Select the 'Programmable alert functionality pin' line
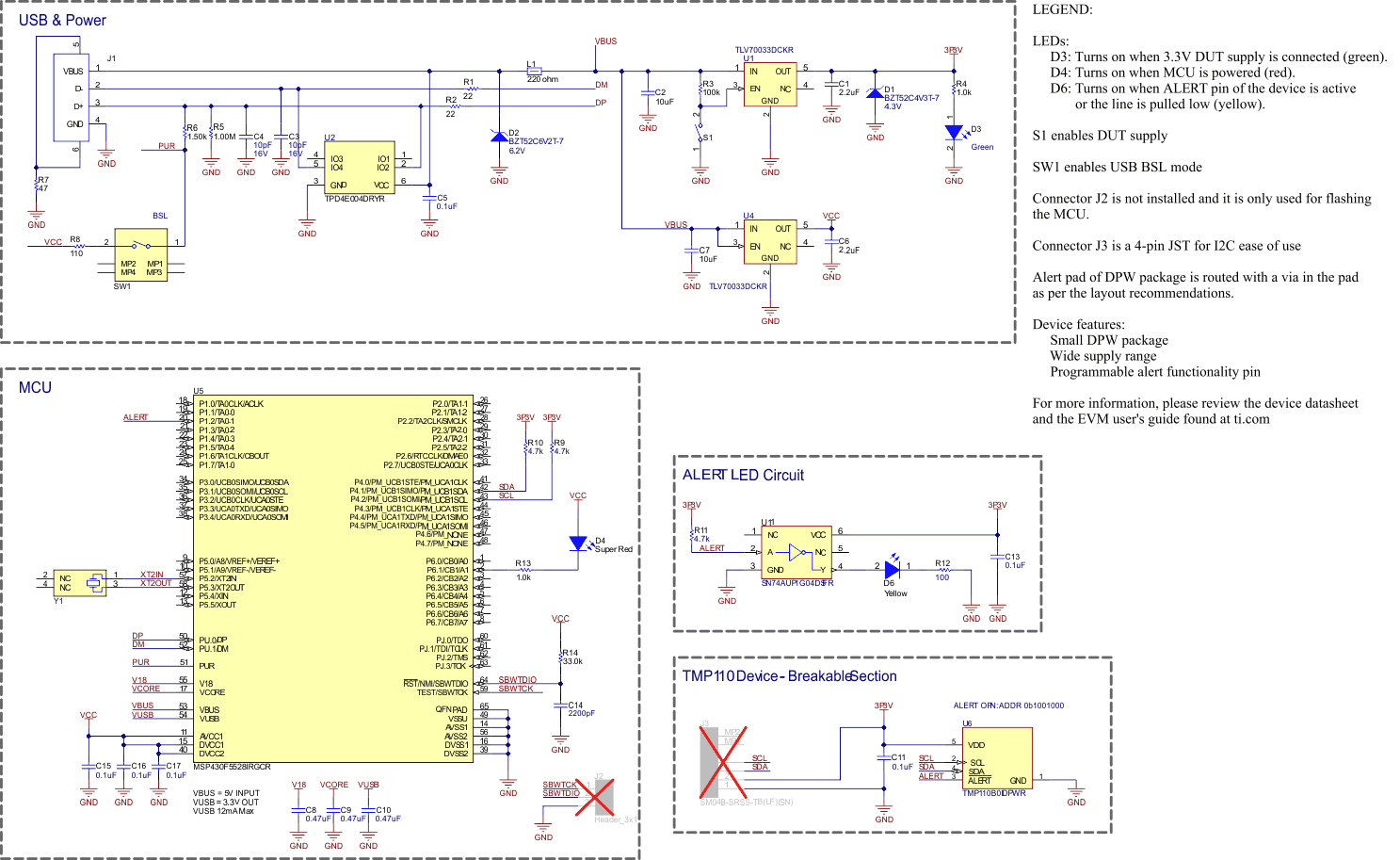Screen dimensions: 1400x860 coord(1155,372)
